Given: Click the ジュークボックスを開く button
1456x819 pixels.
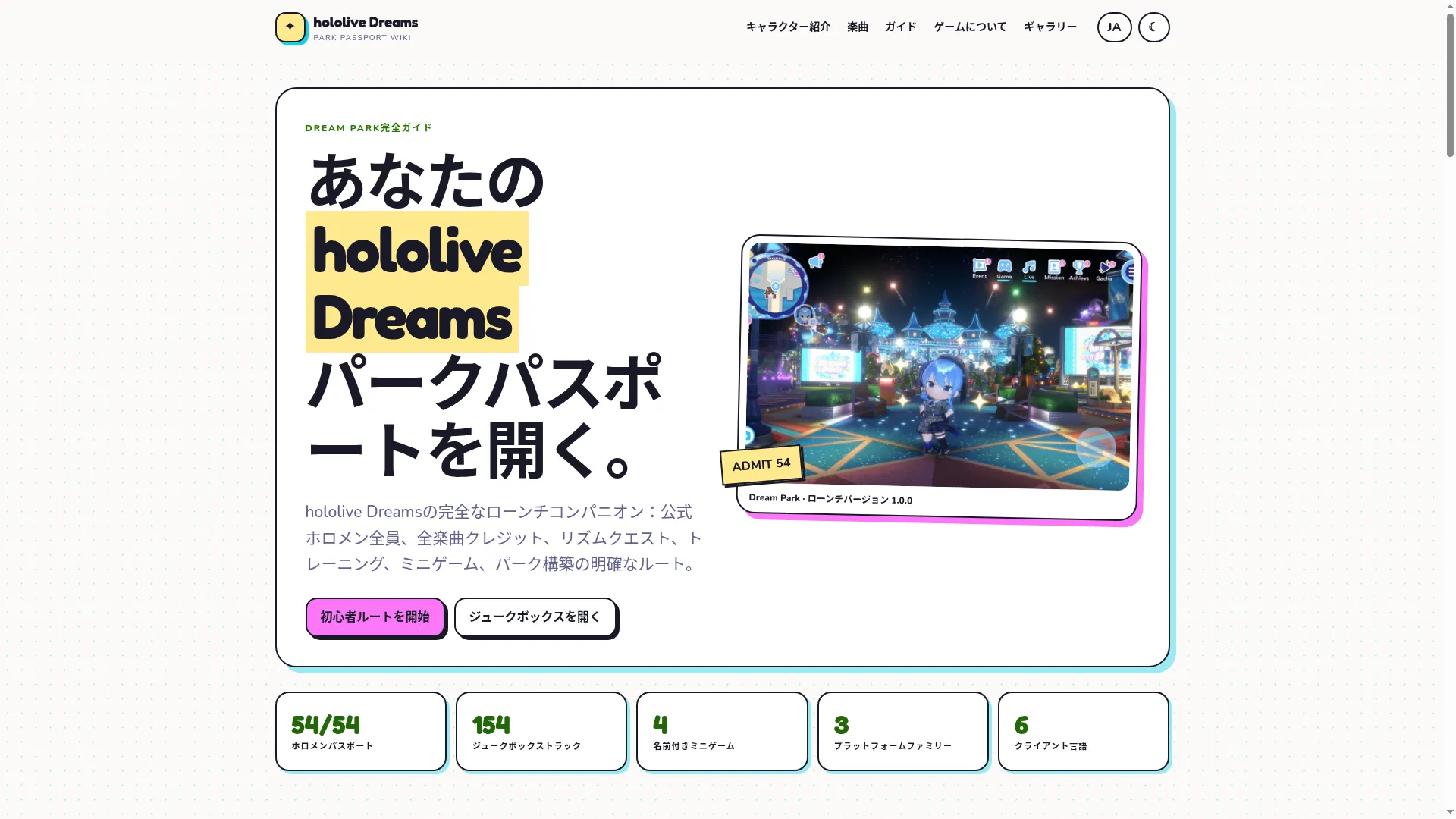Looking at the screenshot, I should pos(535,617).
